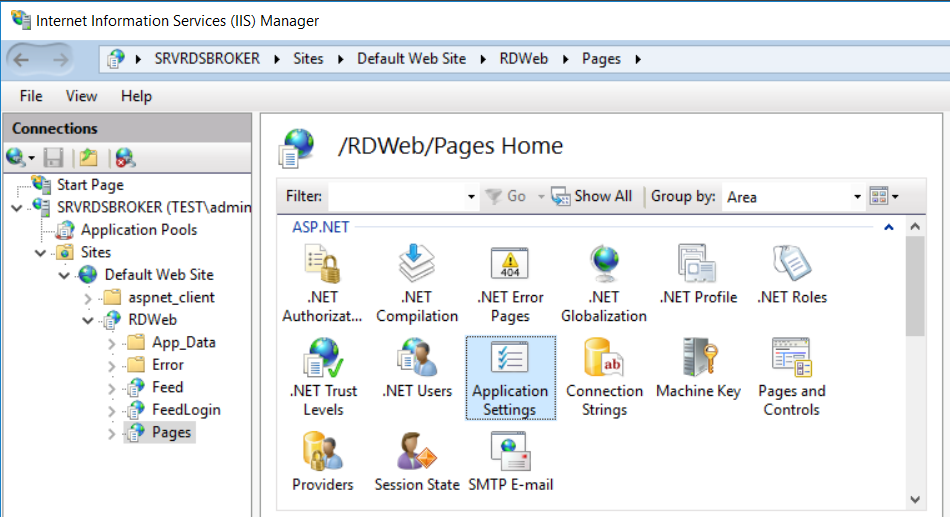This screenshot has width=950, height=517.
Task: Click in the Filter input field
Action: [396, 197]
